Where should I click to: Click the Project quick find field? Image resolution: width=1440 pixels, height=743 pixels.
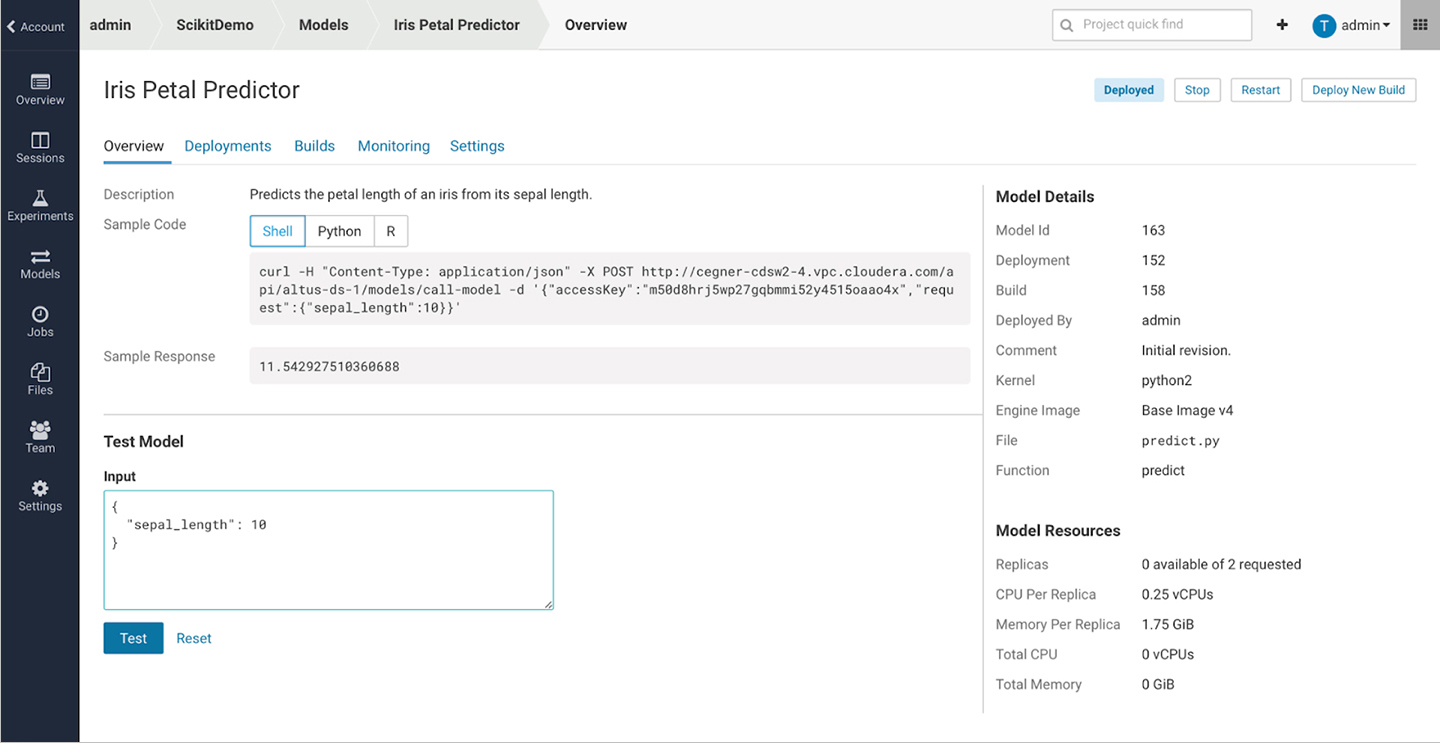tap(1152, 25)
